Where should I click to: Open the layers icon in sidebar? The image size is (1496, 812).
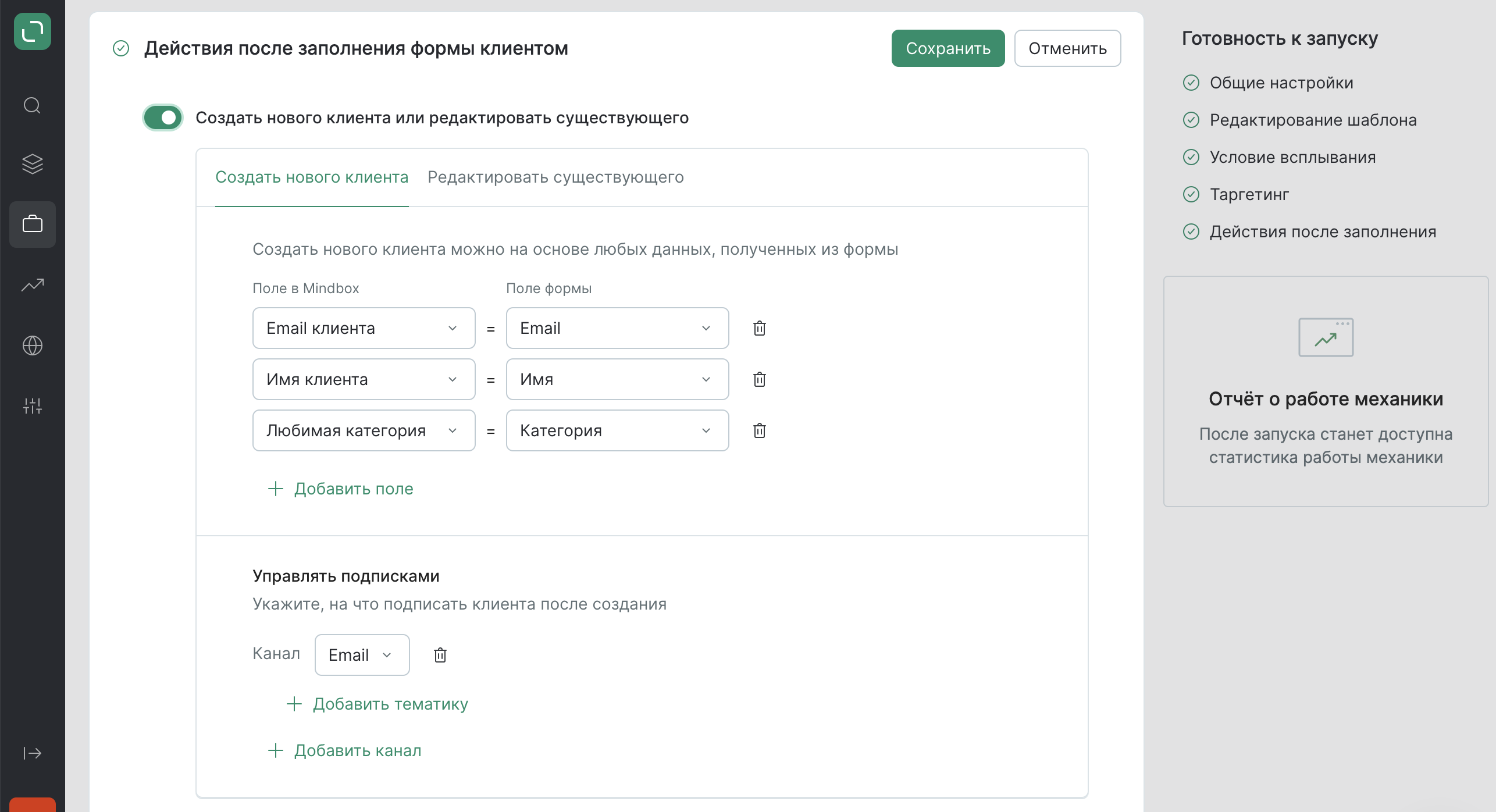[32, 164]
